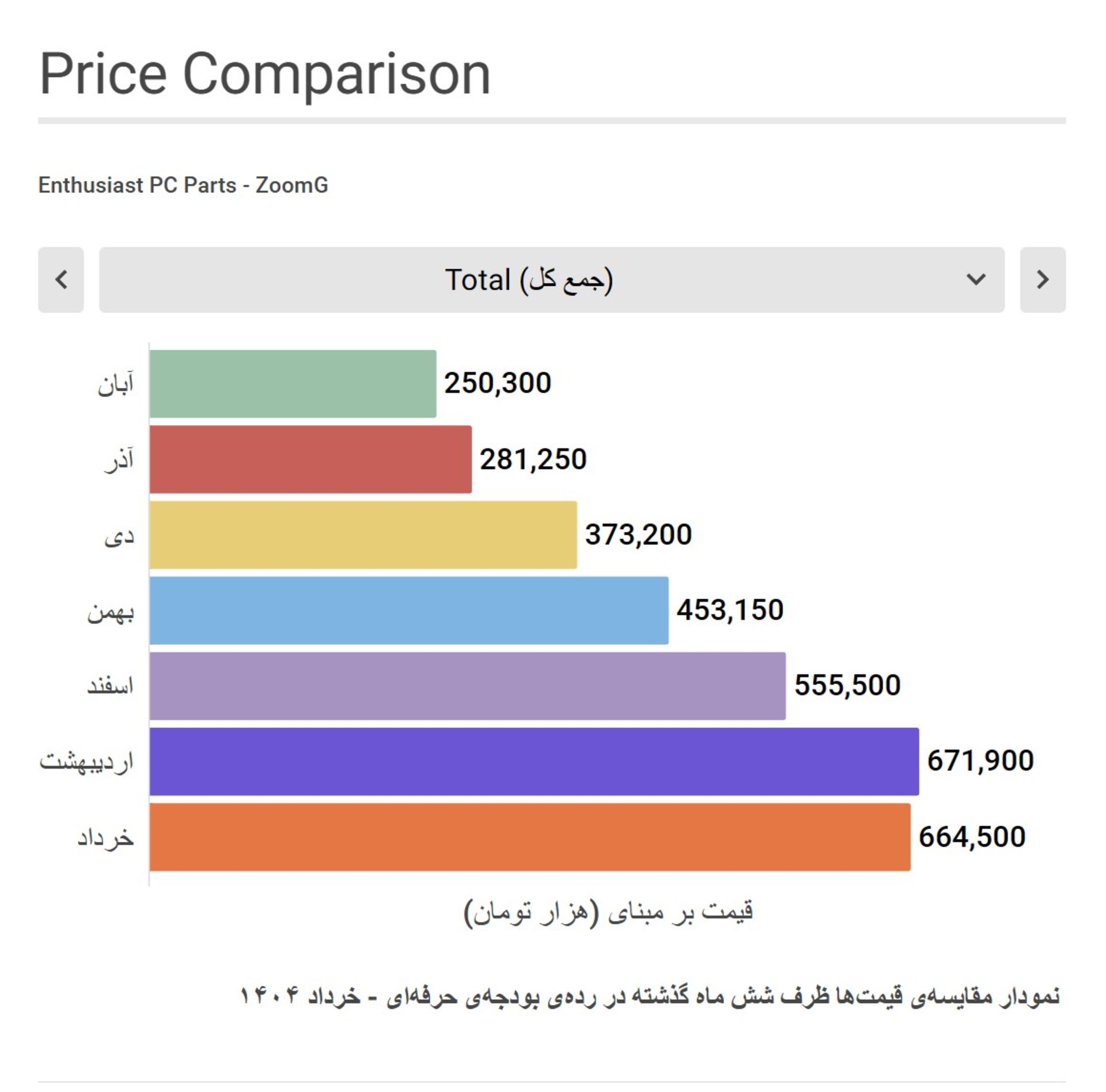1106x1092 pixels.
Task: Click the axis title قیمت بر مبنای هزار تومان
Action: pos(609,913)
